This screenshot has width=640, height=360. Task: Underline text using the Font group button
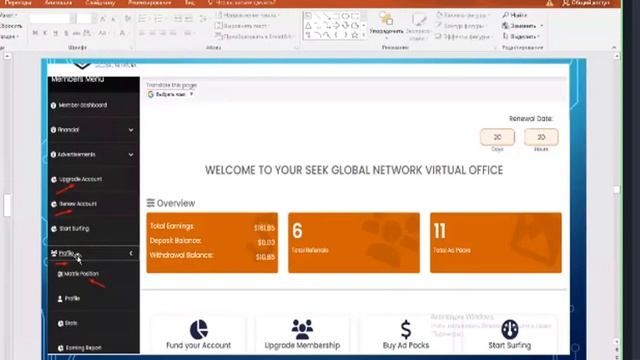[x=56, y=33]
